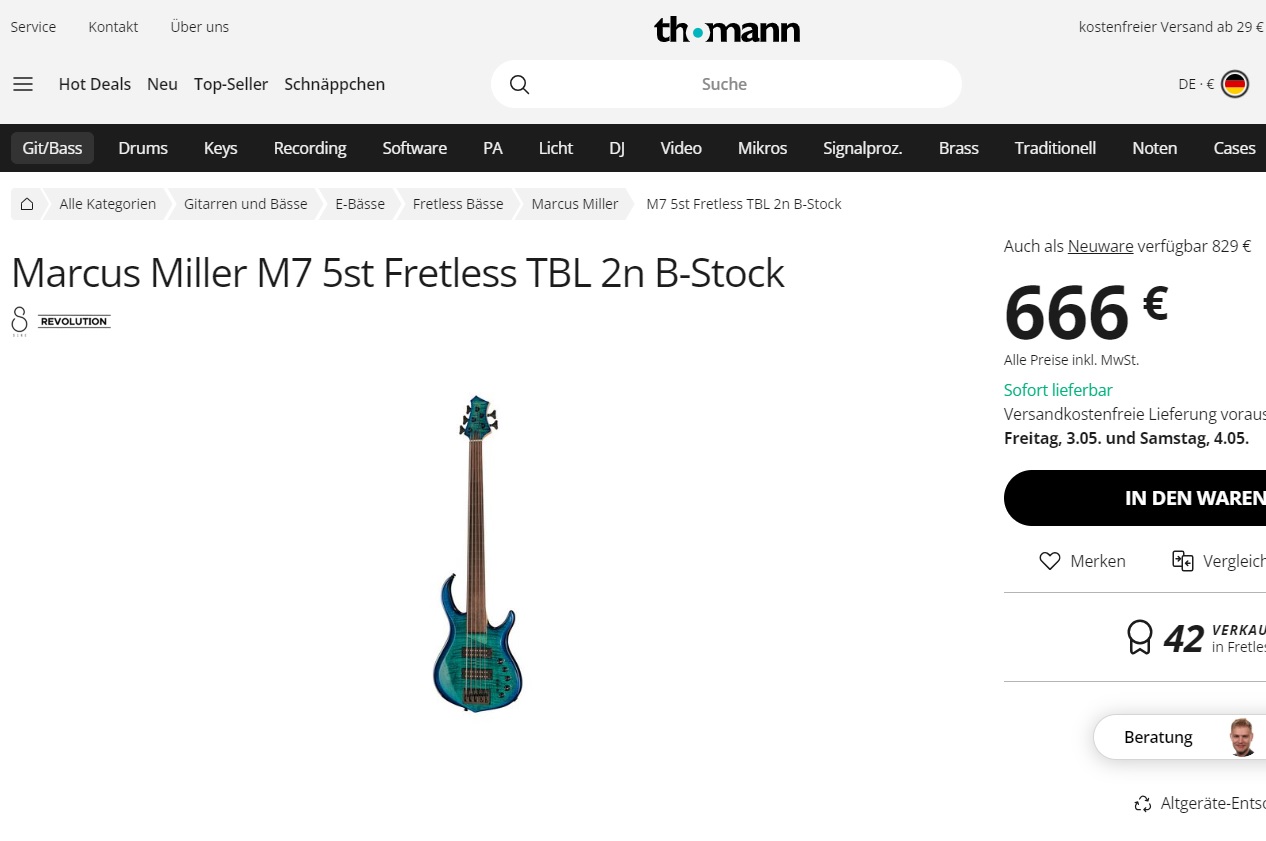Screen dimensions: 1266x841
Task: Go to Fretless Bässe breadcrumb
Action: 458,204
